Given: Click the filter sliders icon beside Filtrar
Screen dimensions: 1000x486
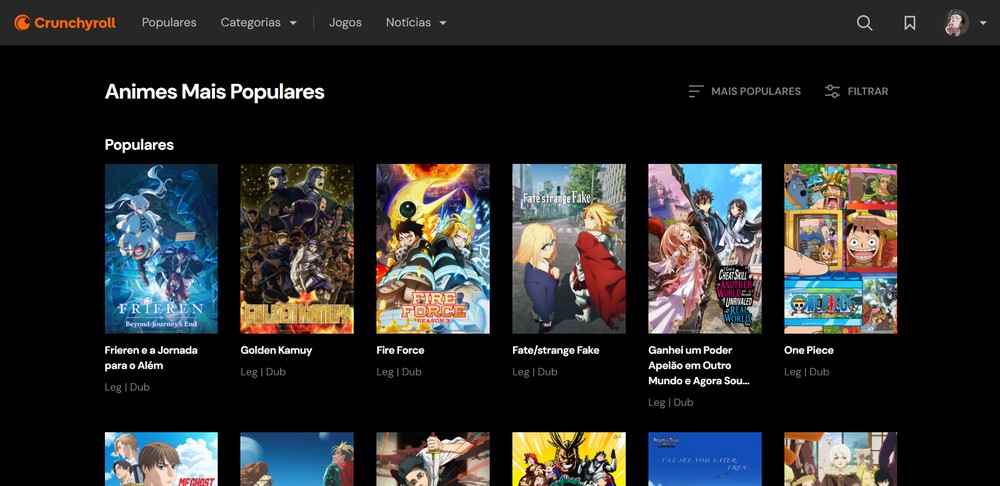Looking at the screenshot, I should [x=832, y=91].
